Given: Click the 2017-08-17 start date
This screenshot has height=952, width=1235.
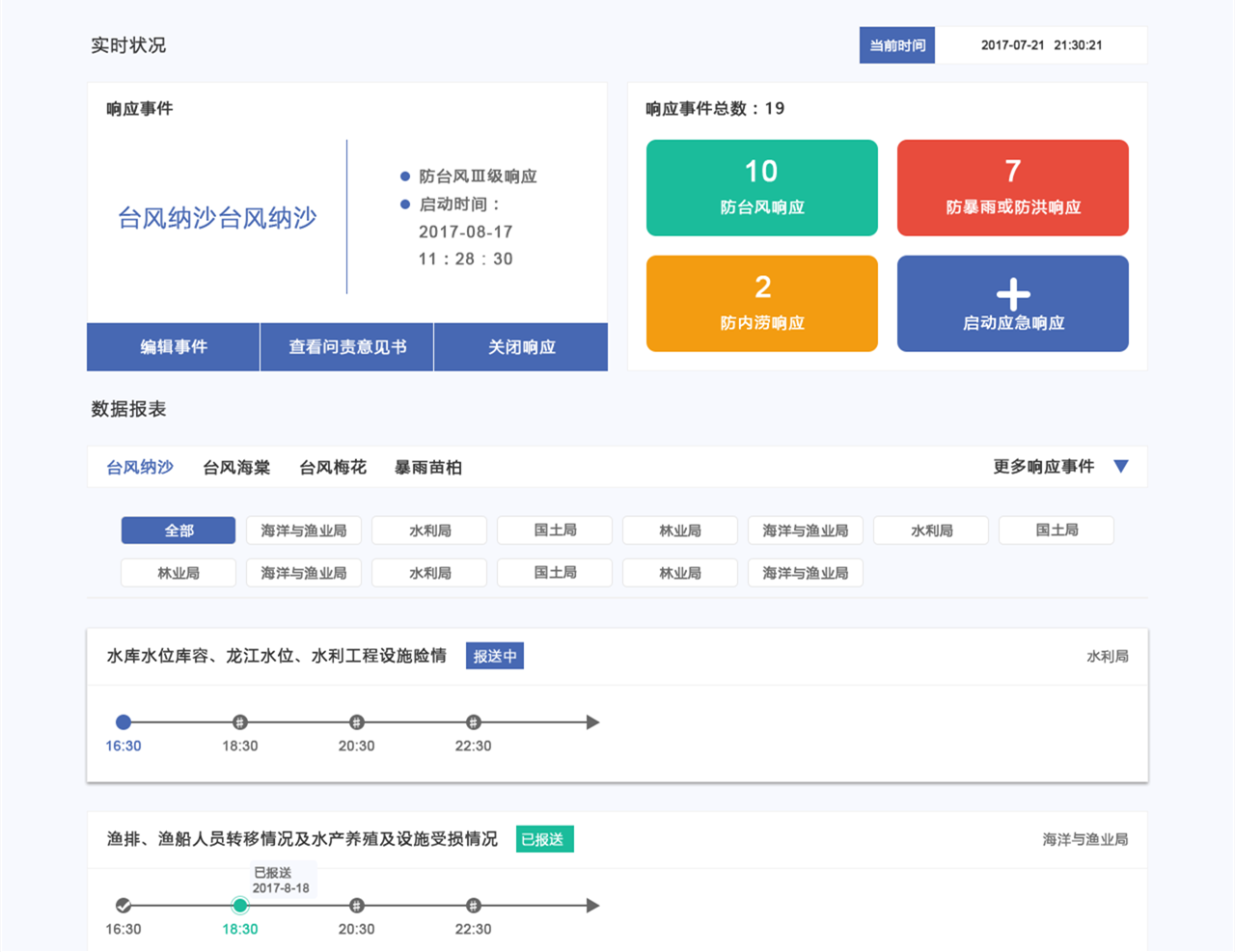Looking at the screenshot, I should click(x=466, y=231).
